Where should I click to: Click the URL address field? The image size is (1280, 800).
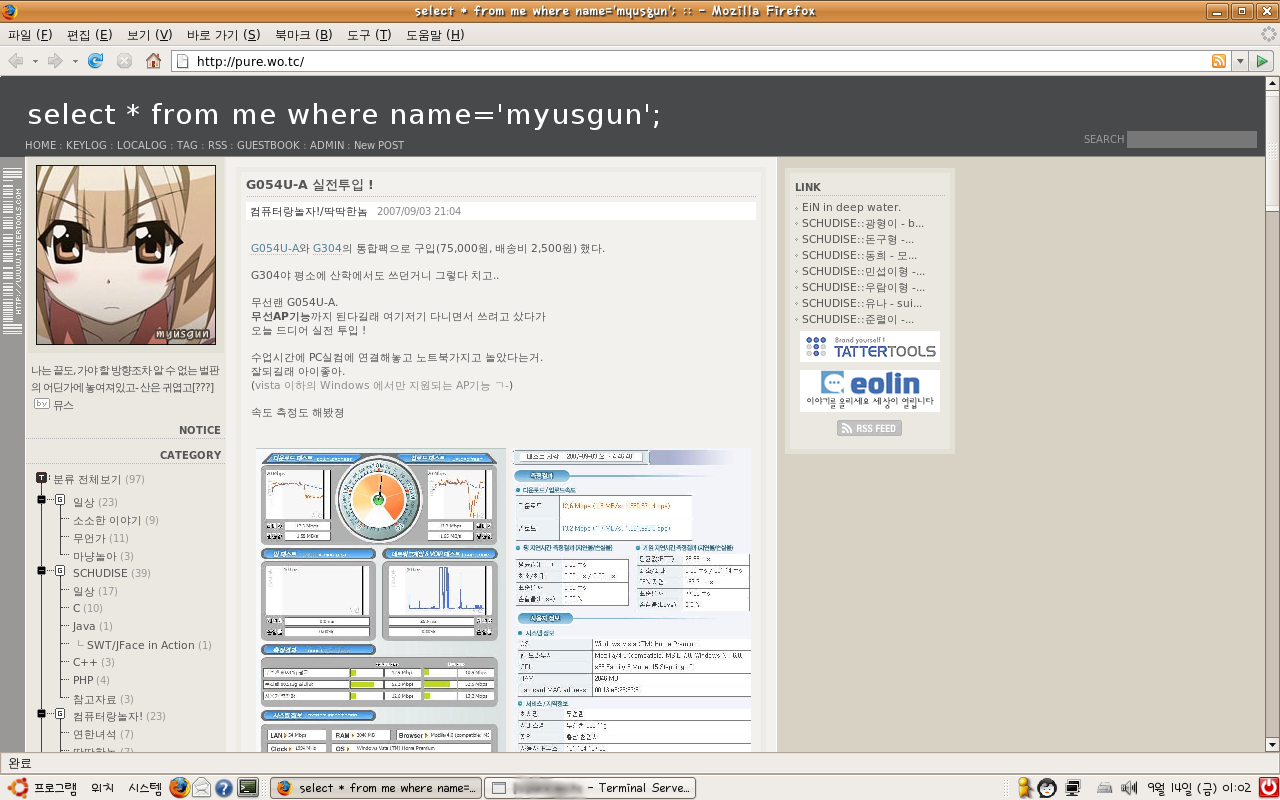coord(700,61)
